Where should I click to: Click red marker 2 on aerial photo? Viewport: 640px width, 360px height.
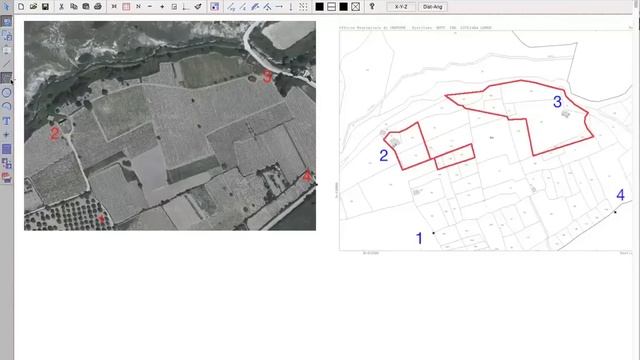pos(55,133)
